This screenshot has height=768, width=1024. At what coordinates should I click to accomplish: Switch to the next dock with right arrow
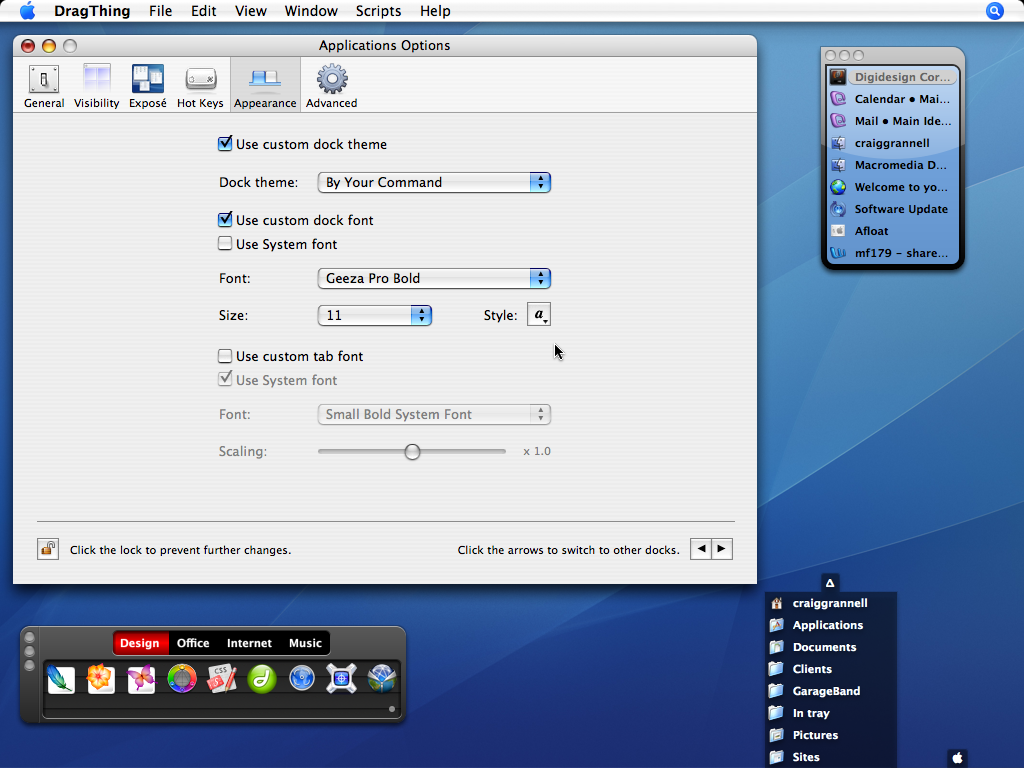click(x=722, y=549)
